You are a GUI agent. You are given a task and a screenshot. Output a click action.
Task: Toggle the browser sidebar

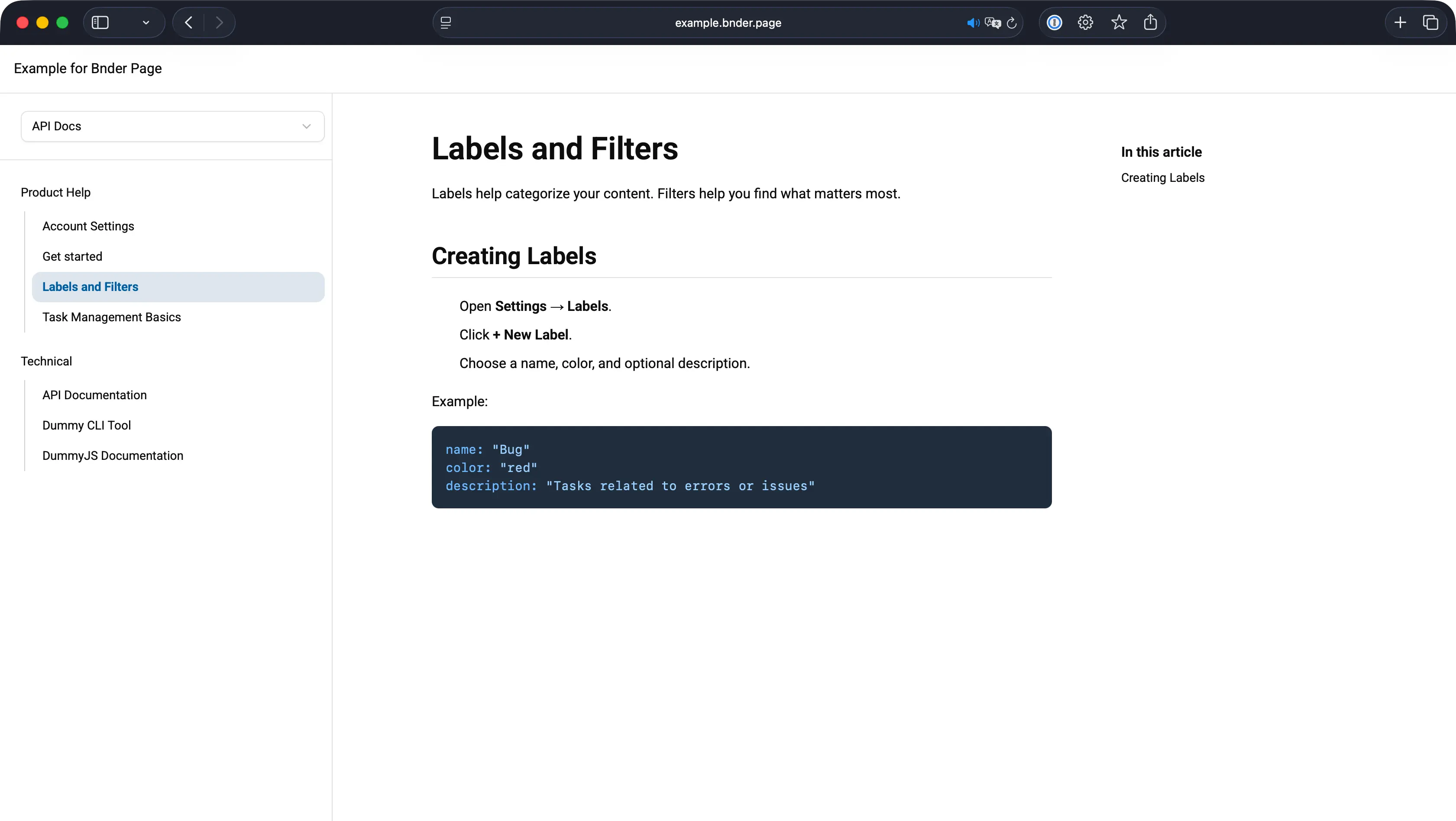100,23
